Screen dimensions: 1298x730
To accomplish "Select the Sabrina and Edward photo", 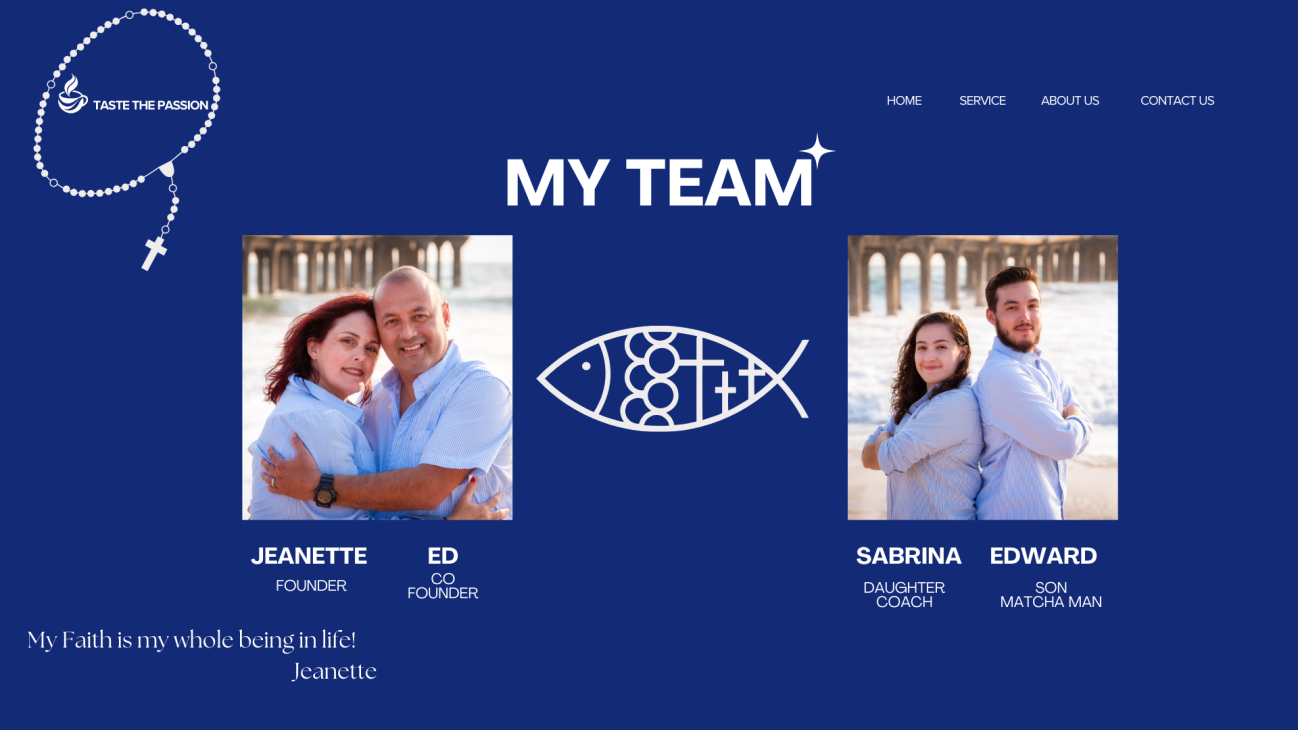I will click(x=983, y=377).
